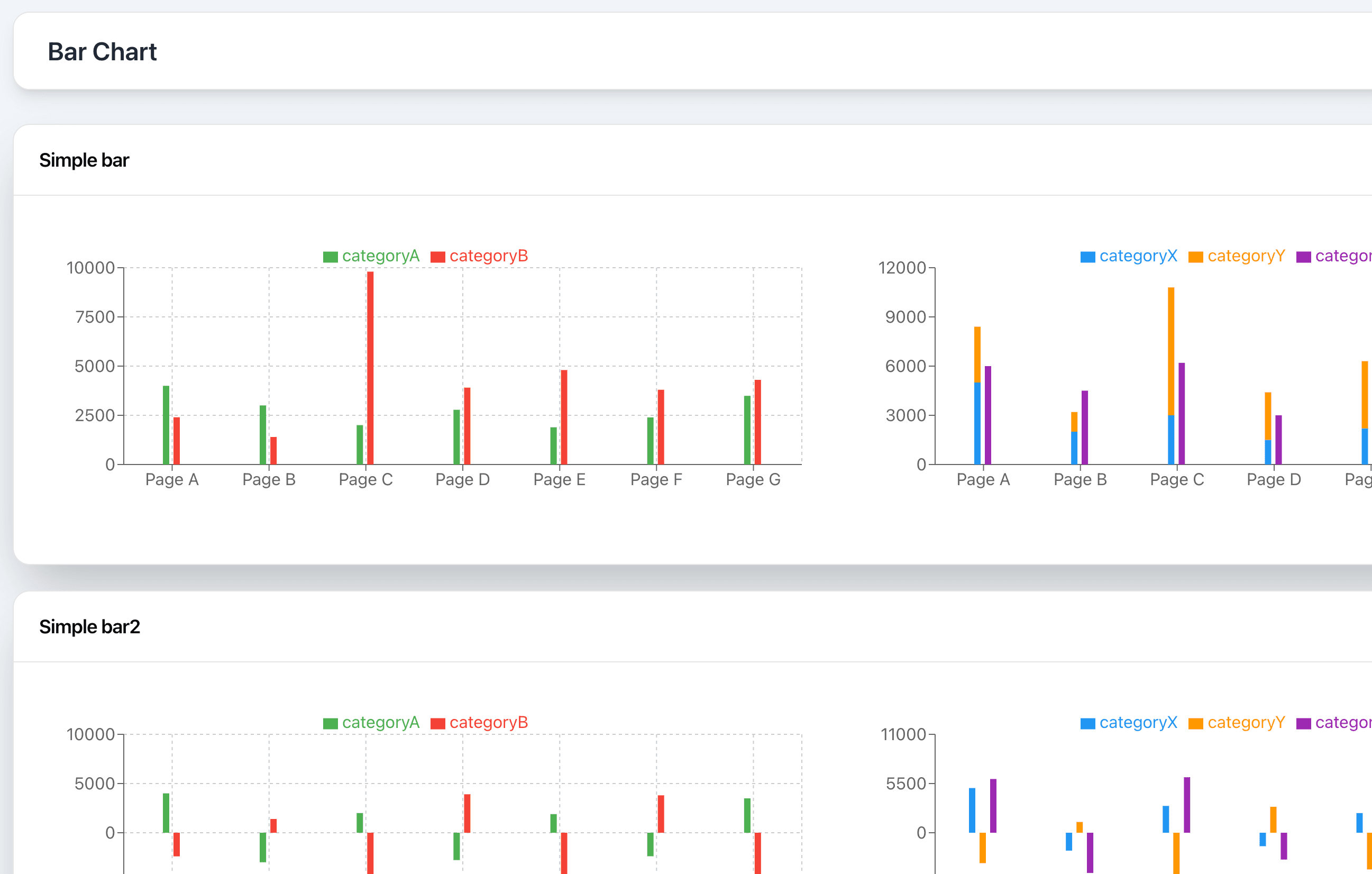Select first green bar in Simple bar2 left chart
Image resolution: width=1372 pixels, height=874 pixels.
pyautogui.click(x=167, y=813)
